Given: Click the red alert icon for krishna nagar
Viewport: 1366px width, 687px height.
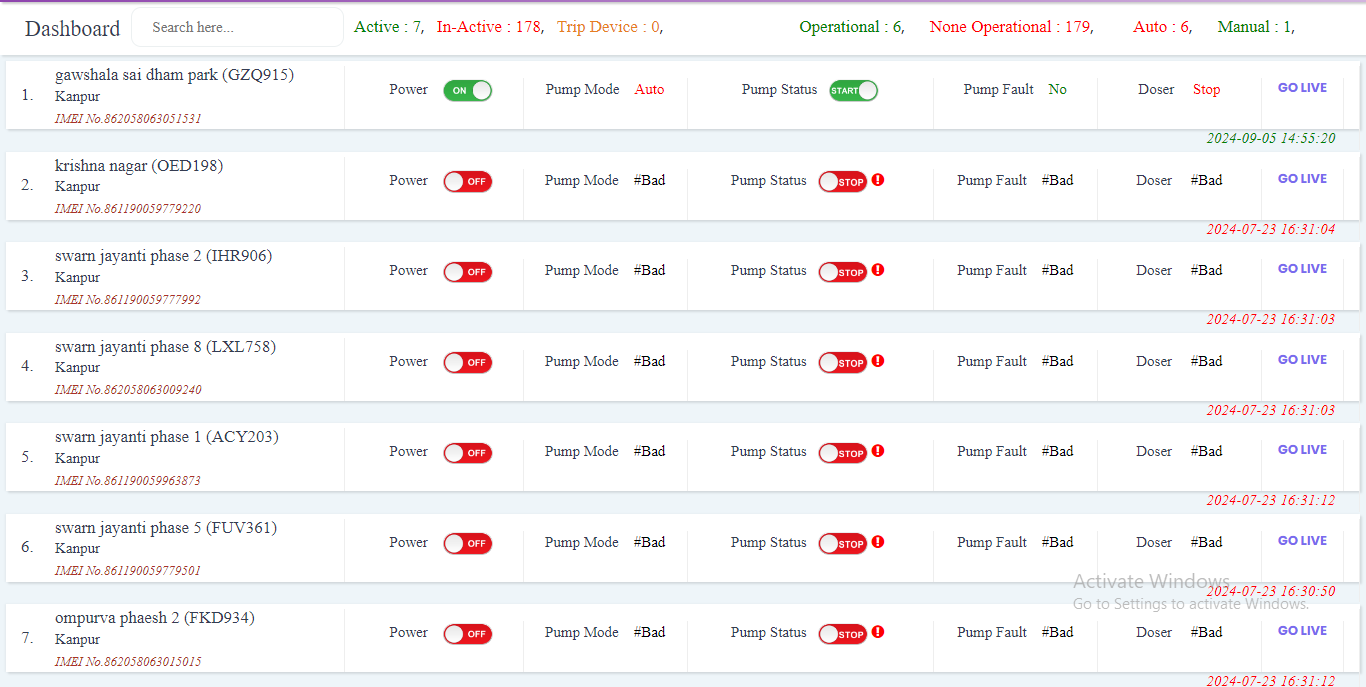Looking at the screenshot, I should [878, 180].
